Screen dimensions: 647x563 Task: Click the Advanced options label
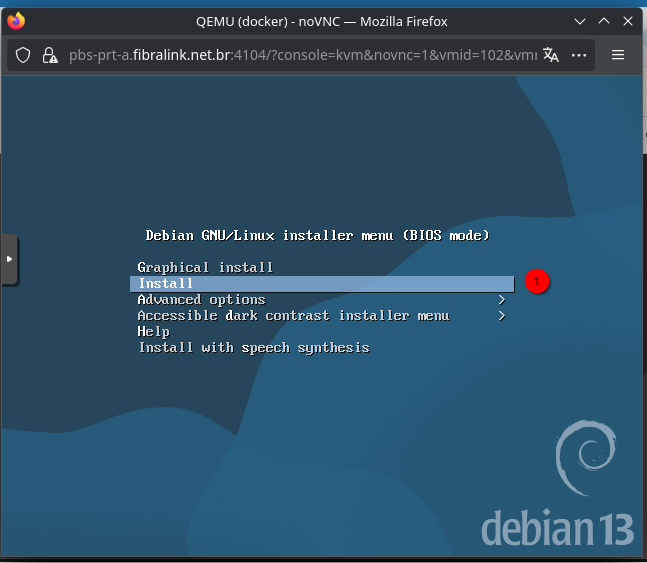coord(201,300)
